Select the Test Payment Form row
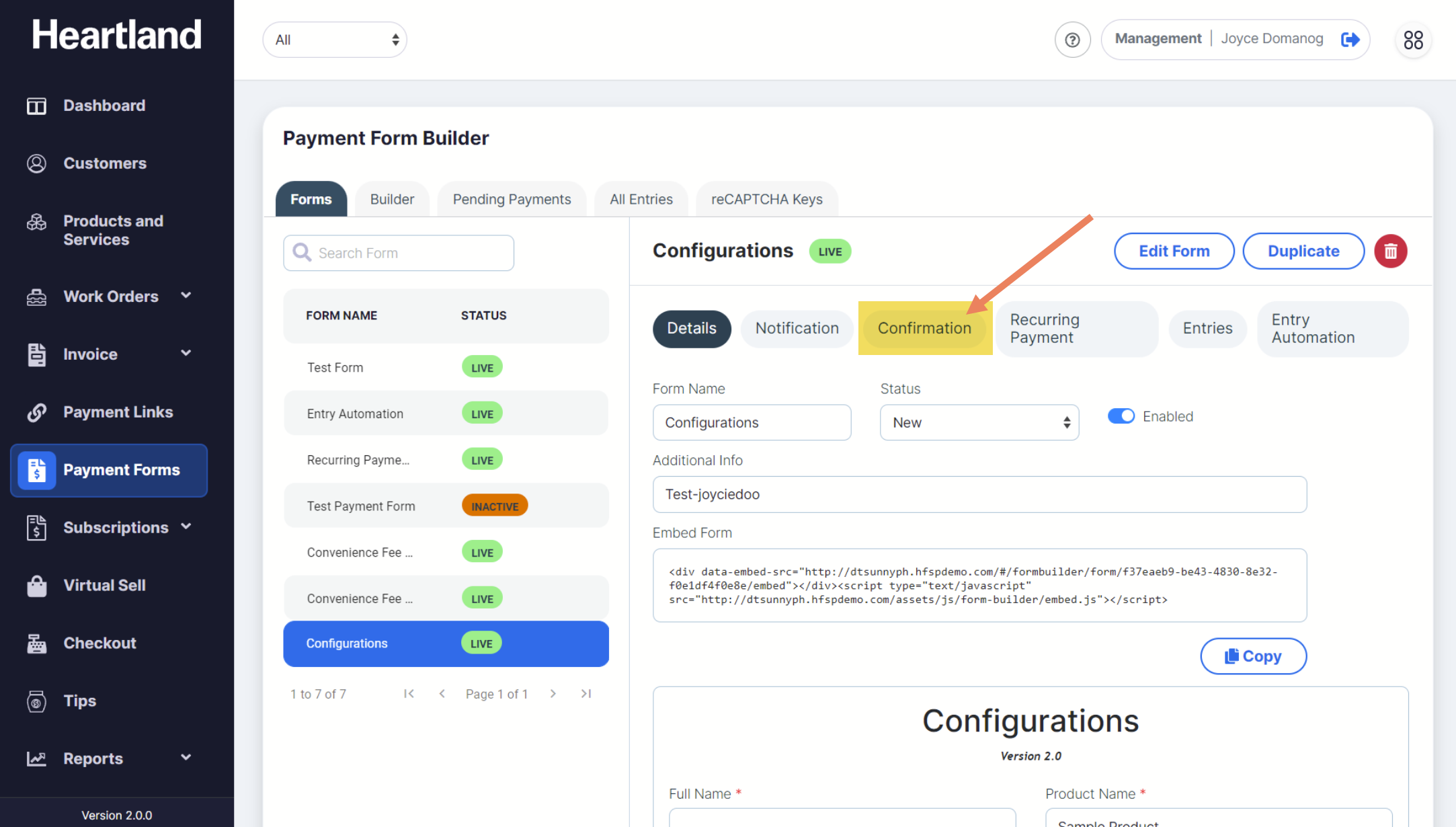Image resolution: width=1456 pixels, height=827 pixels. coord(361,506)
